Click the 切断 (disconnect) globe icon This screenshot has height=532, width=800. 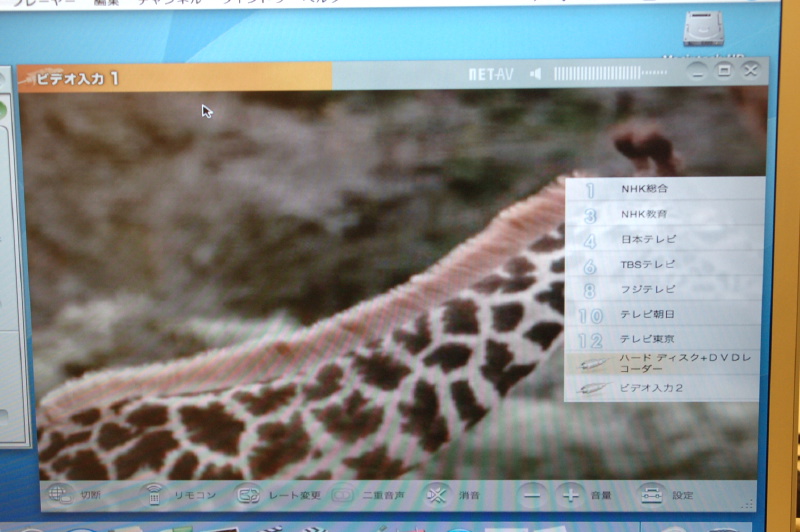click(61, 494)
